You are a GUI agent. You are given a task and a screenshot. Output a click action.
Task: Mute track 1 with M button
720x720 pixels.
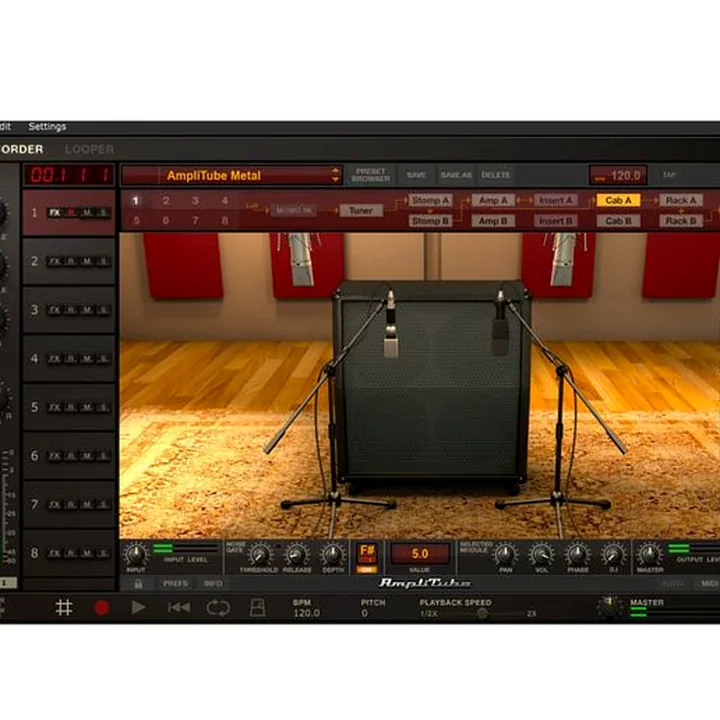[87, 213]
